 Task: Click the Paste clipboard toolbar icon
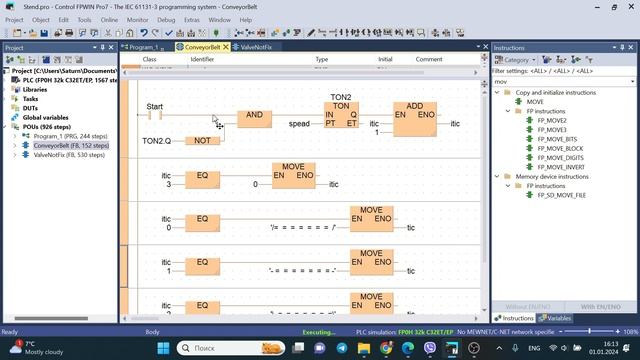(130, 33)
